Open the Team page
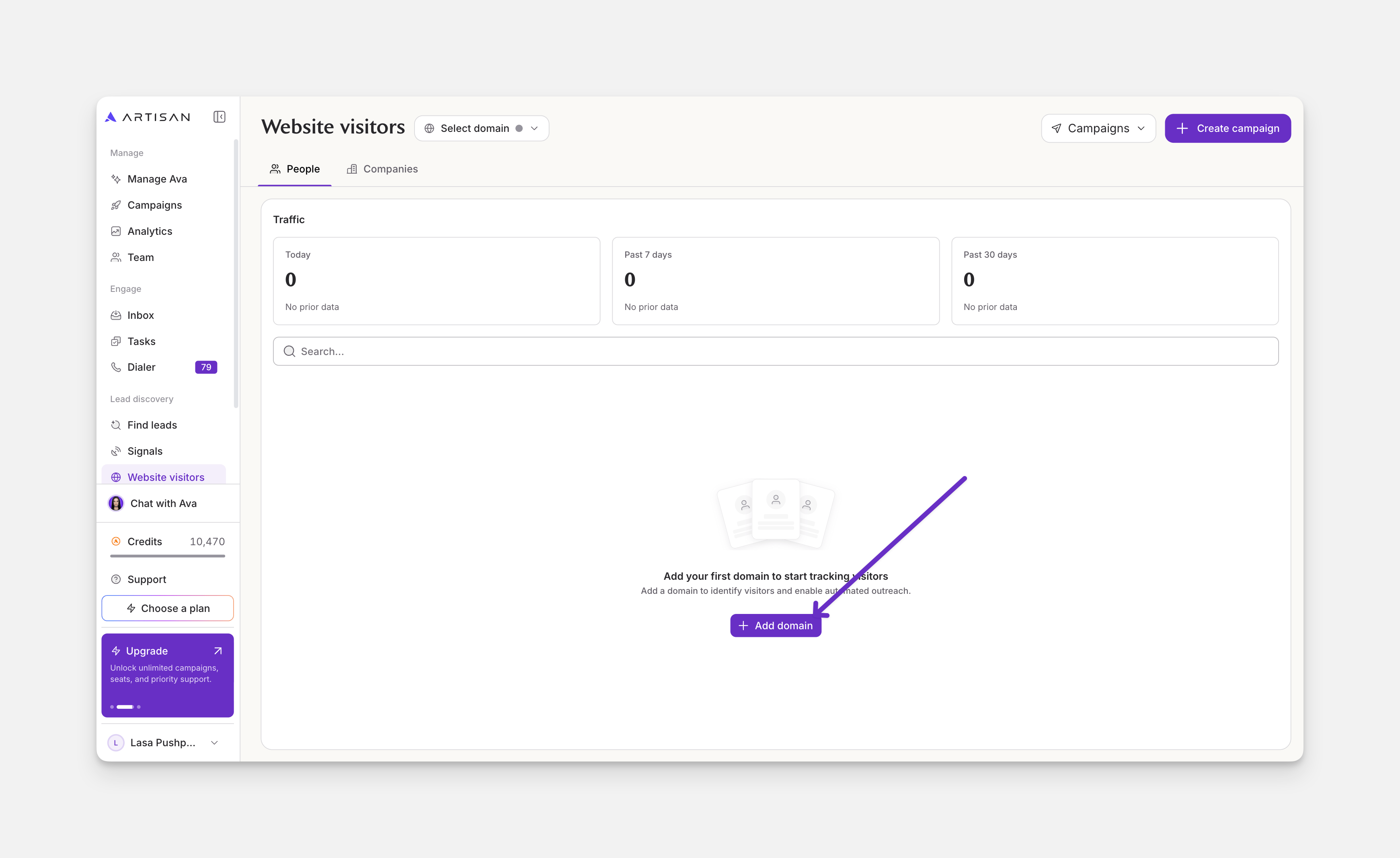This screenshot has height=858, width=1400. (x=164, y=257)
